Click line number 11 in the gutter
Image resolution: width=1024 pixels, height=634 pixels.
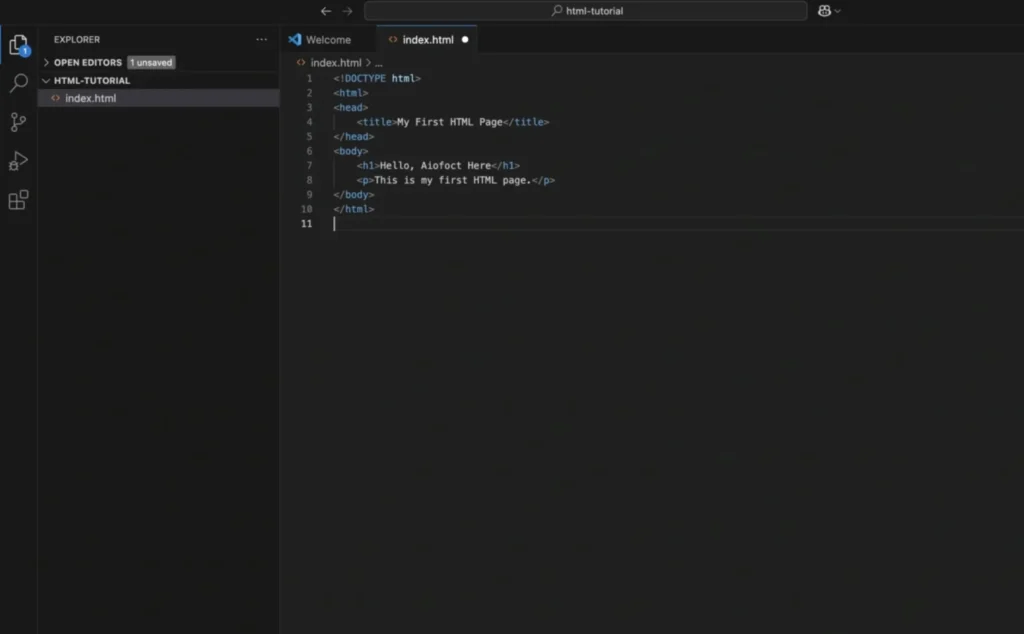coord(306,224)
